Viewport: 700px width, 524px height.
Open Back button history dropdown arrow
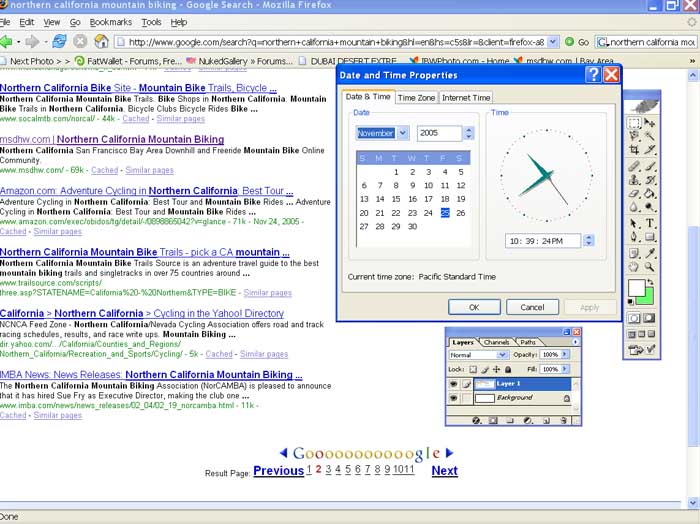click(x=19, y=42)
